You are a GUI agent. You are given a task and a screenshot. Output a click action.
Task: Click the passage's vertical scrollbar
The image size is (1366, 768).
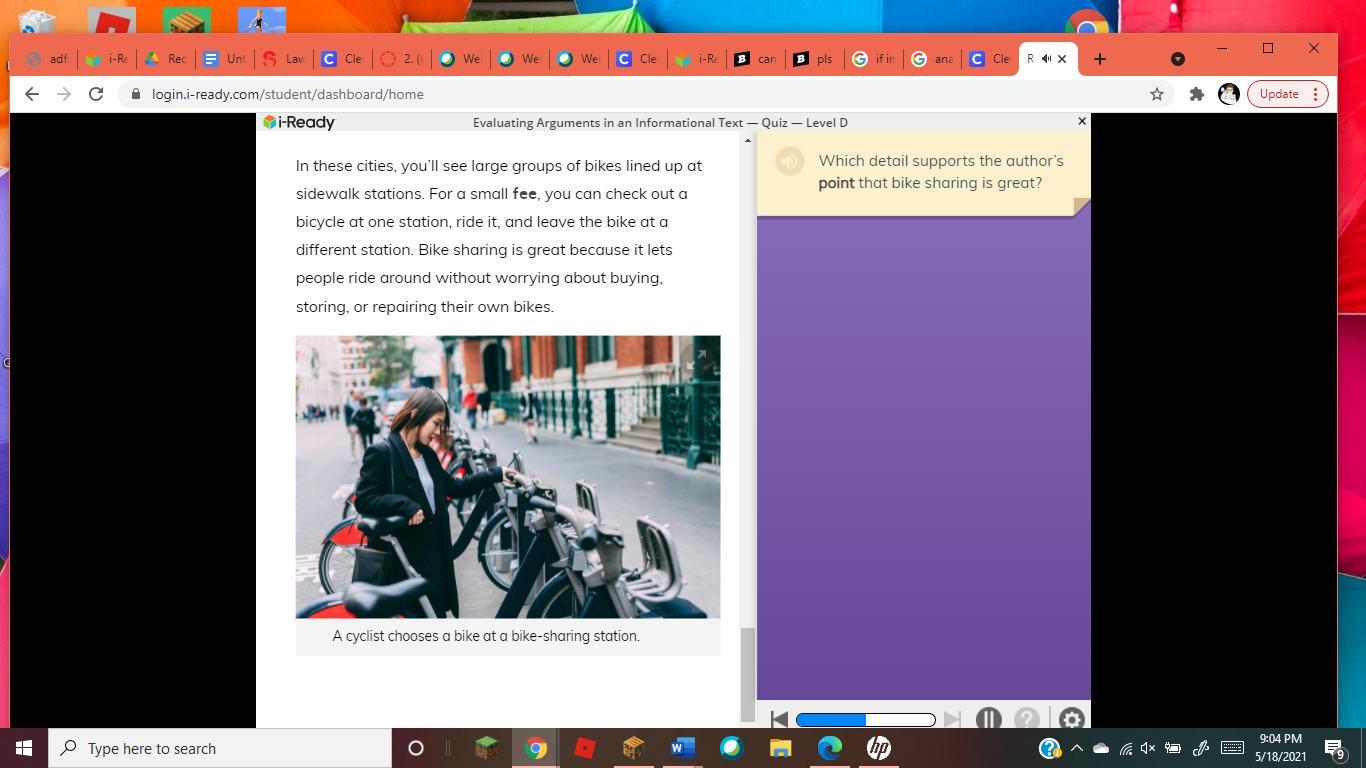click(747, 674)
